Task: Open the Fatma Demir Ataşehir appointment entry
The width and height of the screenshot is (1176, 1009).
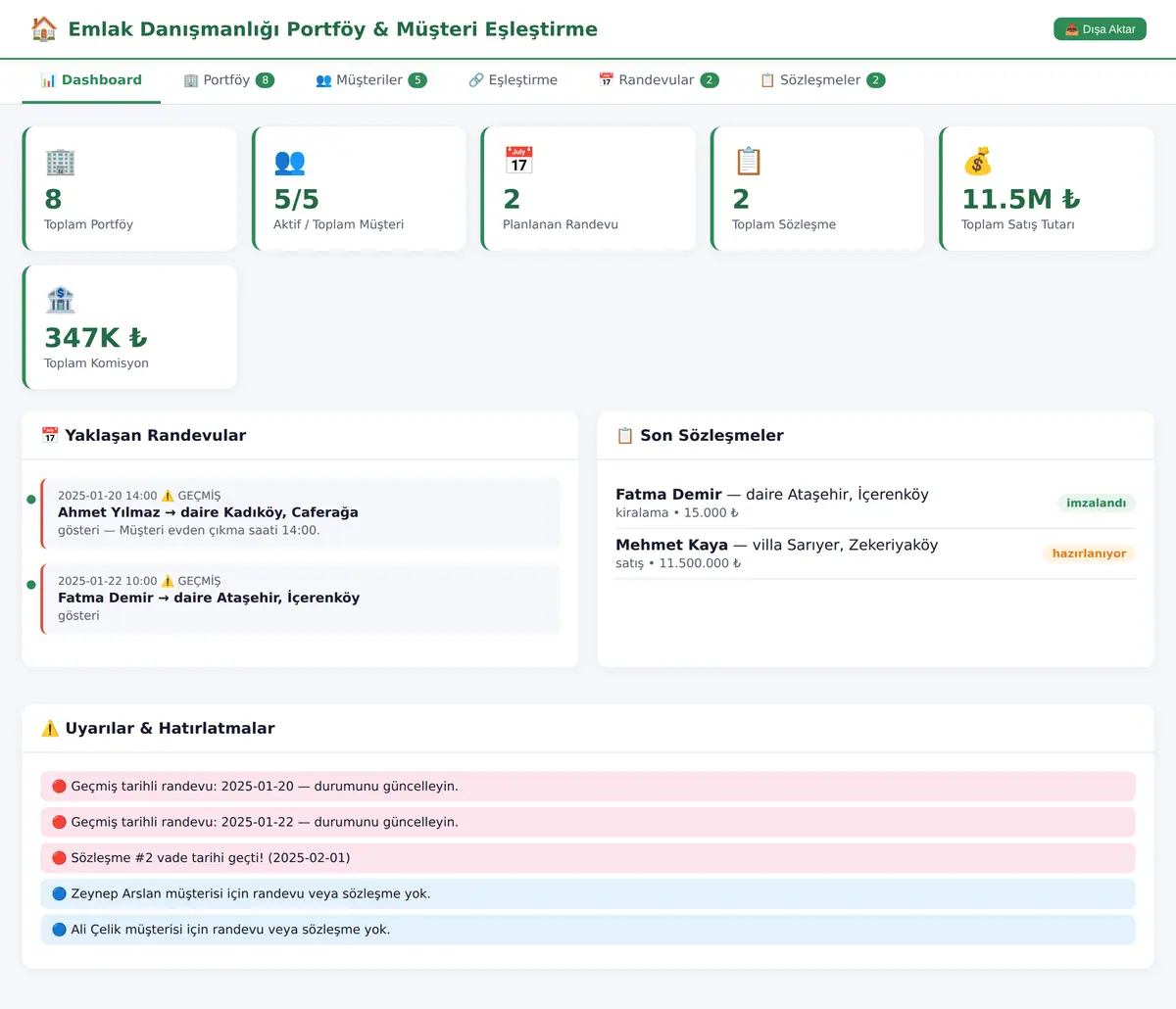Action: [x=301, y=599]
